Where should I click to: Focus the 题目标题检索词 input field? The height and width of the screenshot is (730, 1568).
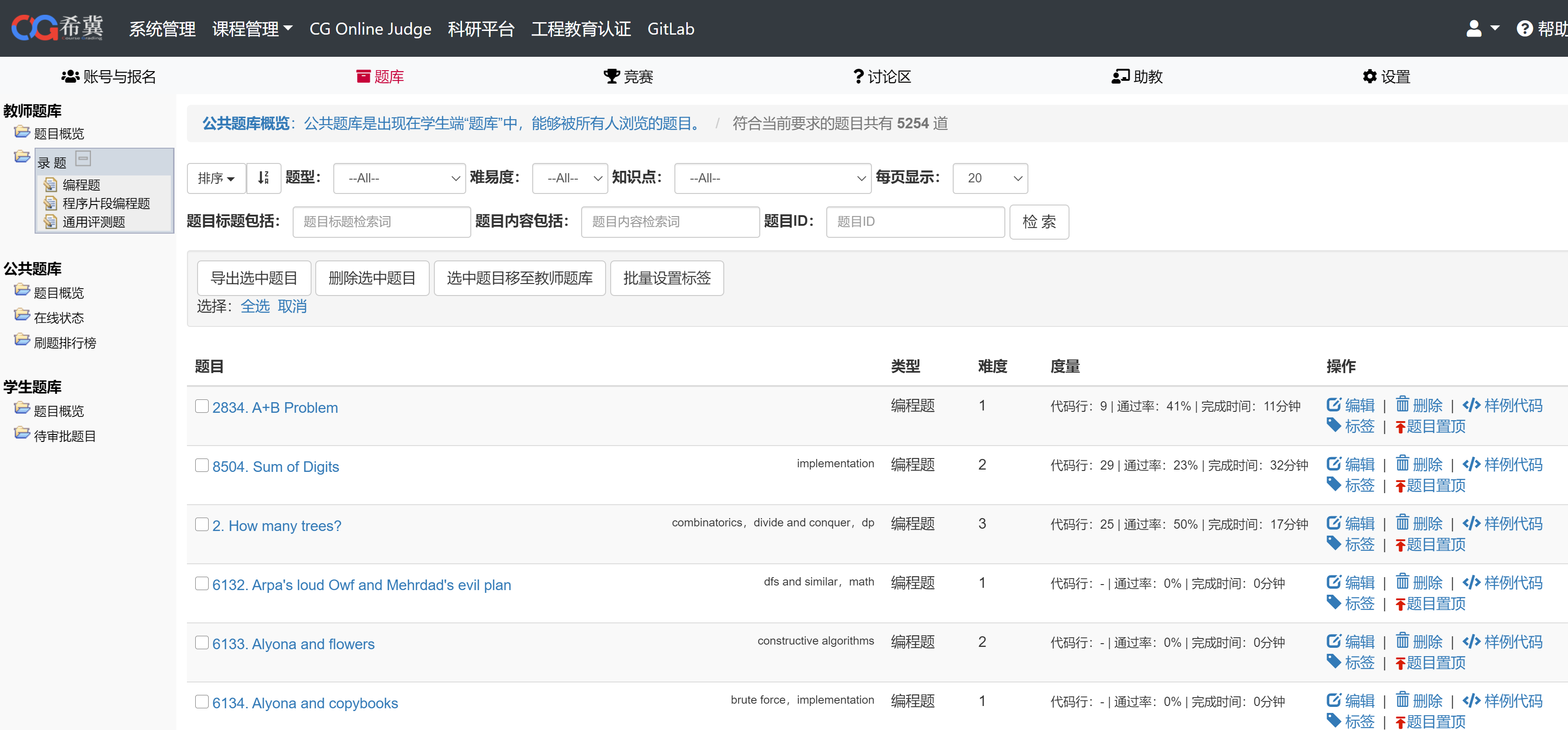tap(382, 222)
